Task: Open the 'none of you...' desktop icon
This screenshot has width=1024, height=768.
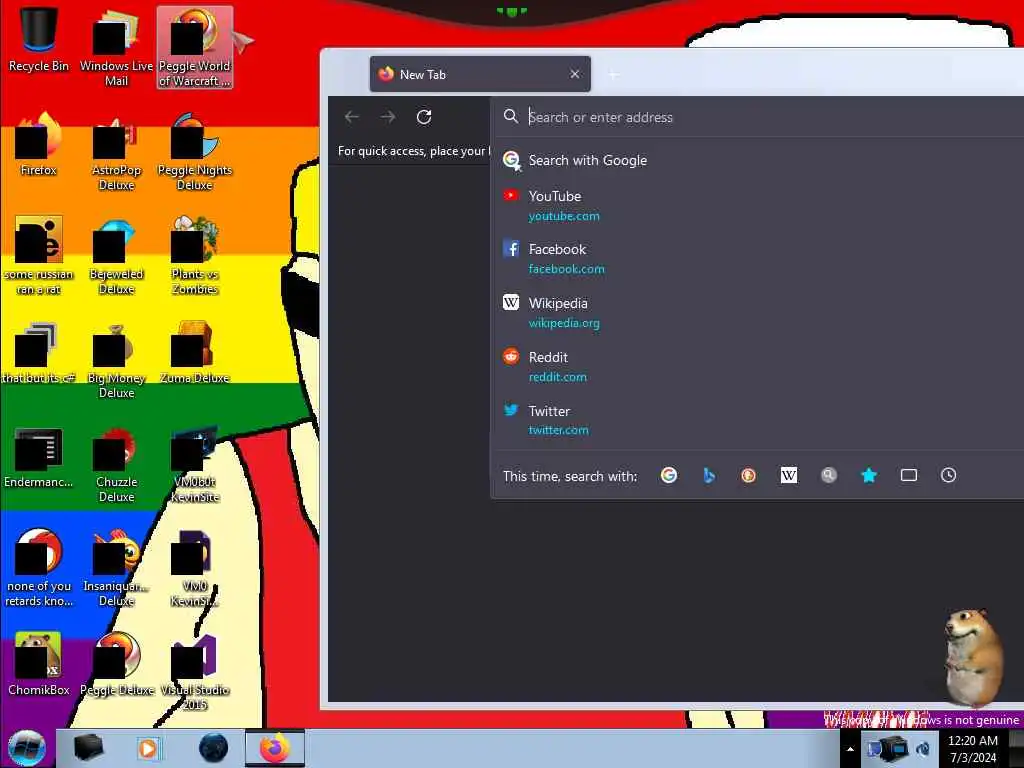Action: pos(39,568)
